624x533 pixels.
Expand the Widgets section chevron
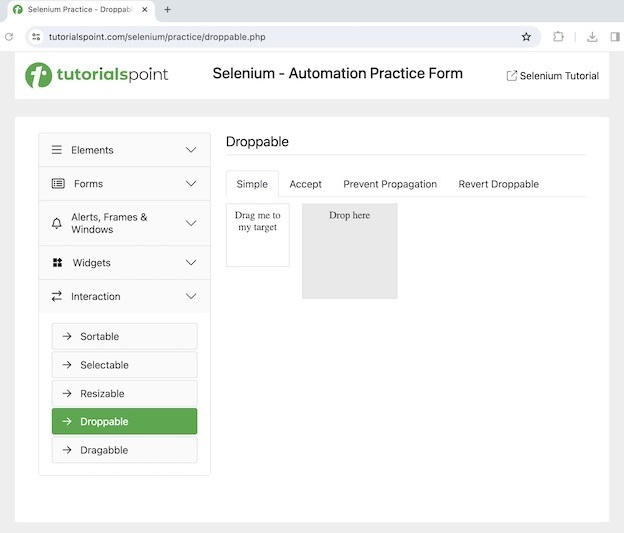click(x=191, y=263)
